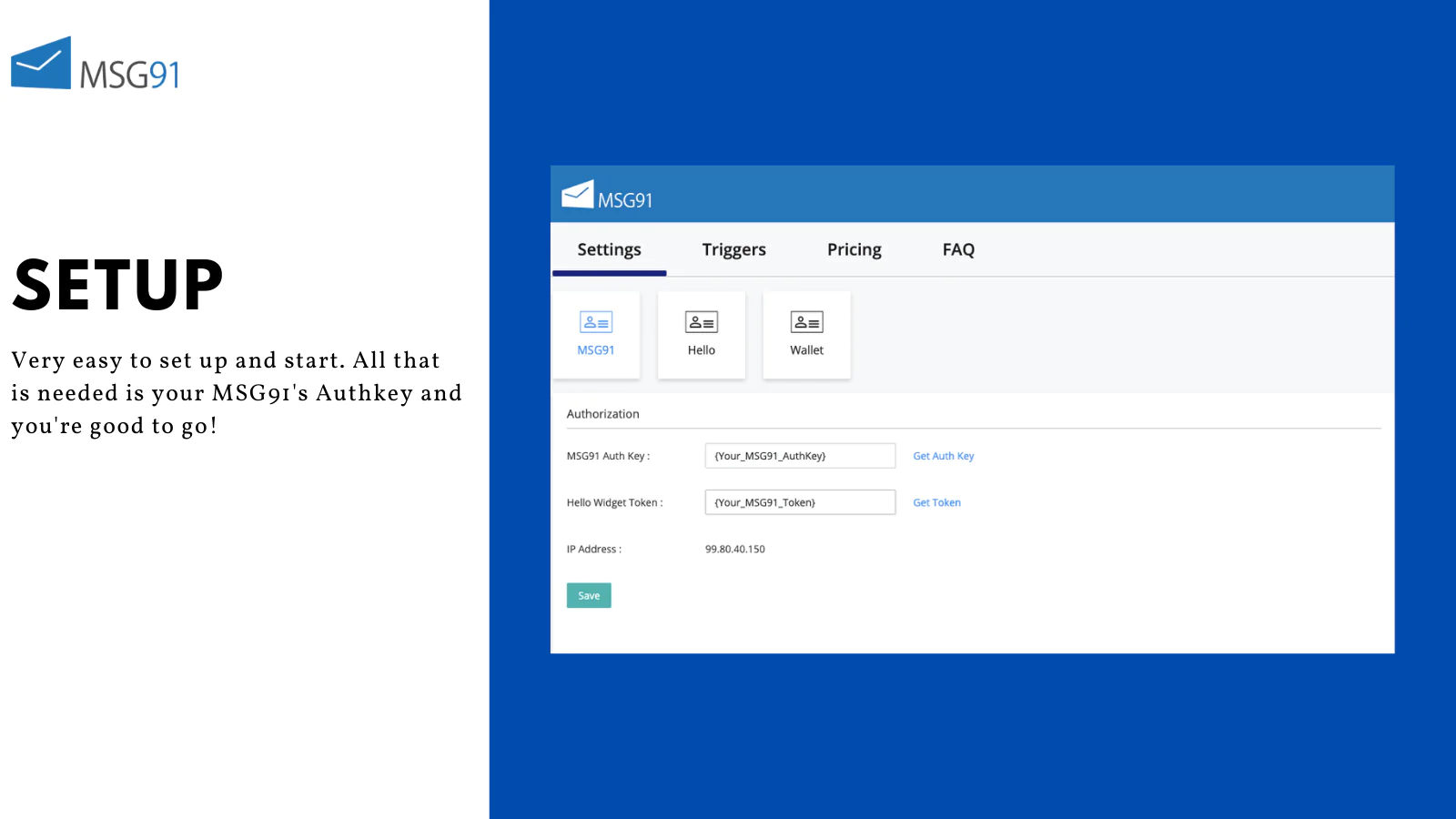
Task: Click the large MSG91 envelope logo
Action: (x=96, y=64)
